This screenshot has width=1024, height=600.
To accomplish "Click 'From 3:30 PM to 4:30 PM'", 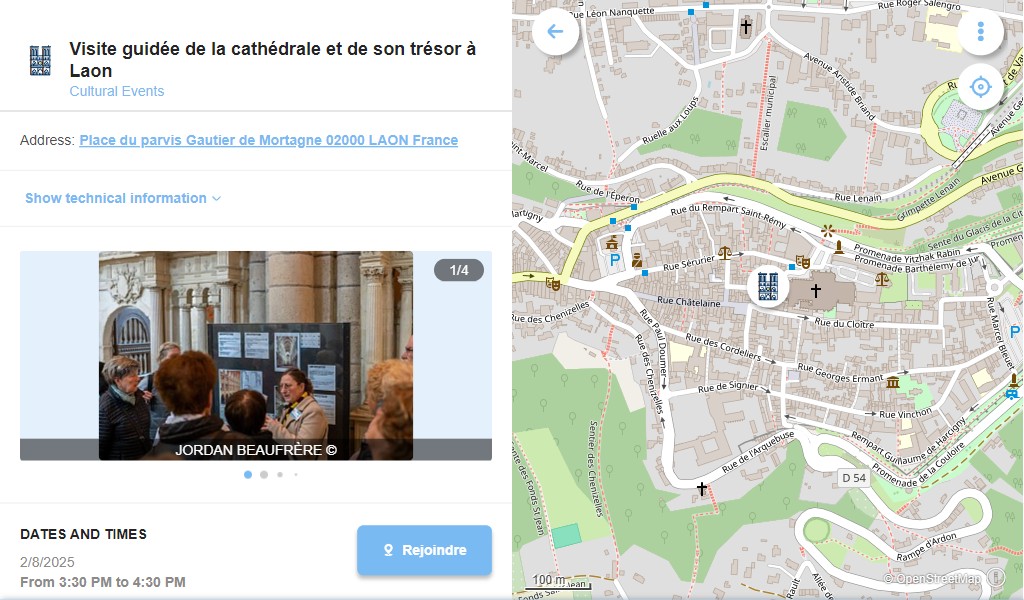I will point(103,582).
